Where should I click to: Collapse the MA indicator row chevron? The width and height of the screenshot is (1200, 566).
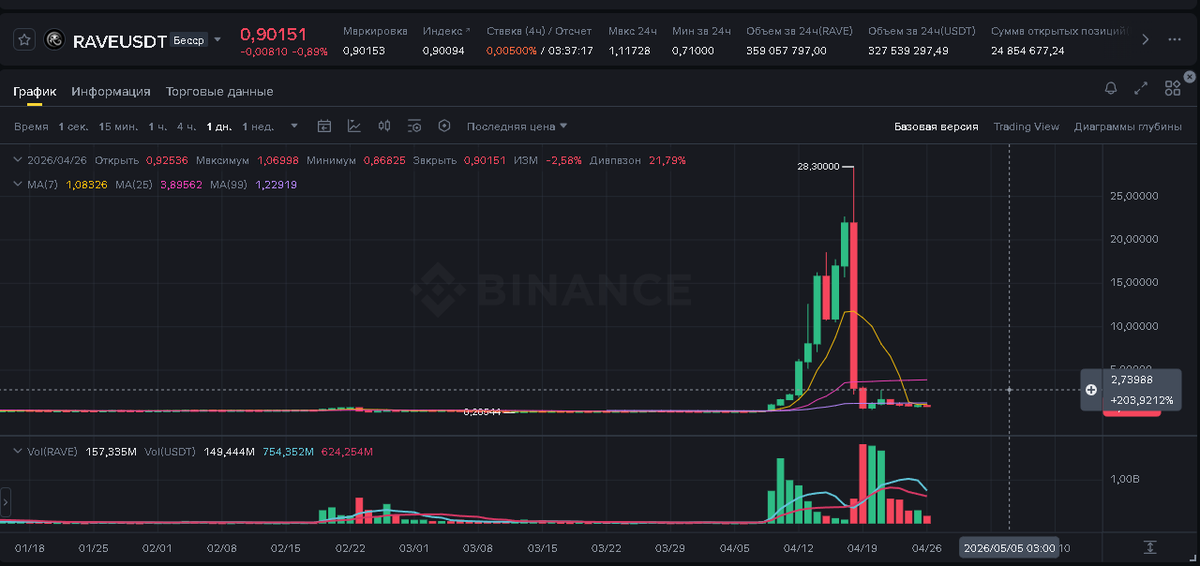point(17,184)
